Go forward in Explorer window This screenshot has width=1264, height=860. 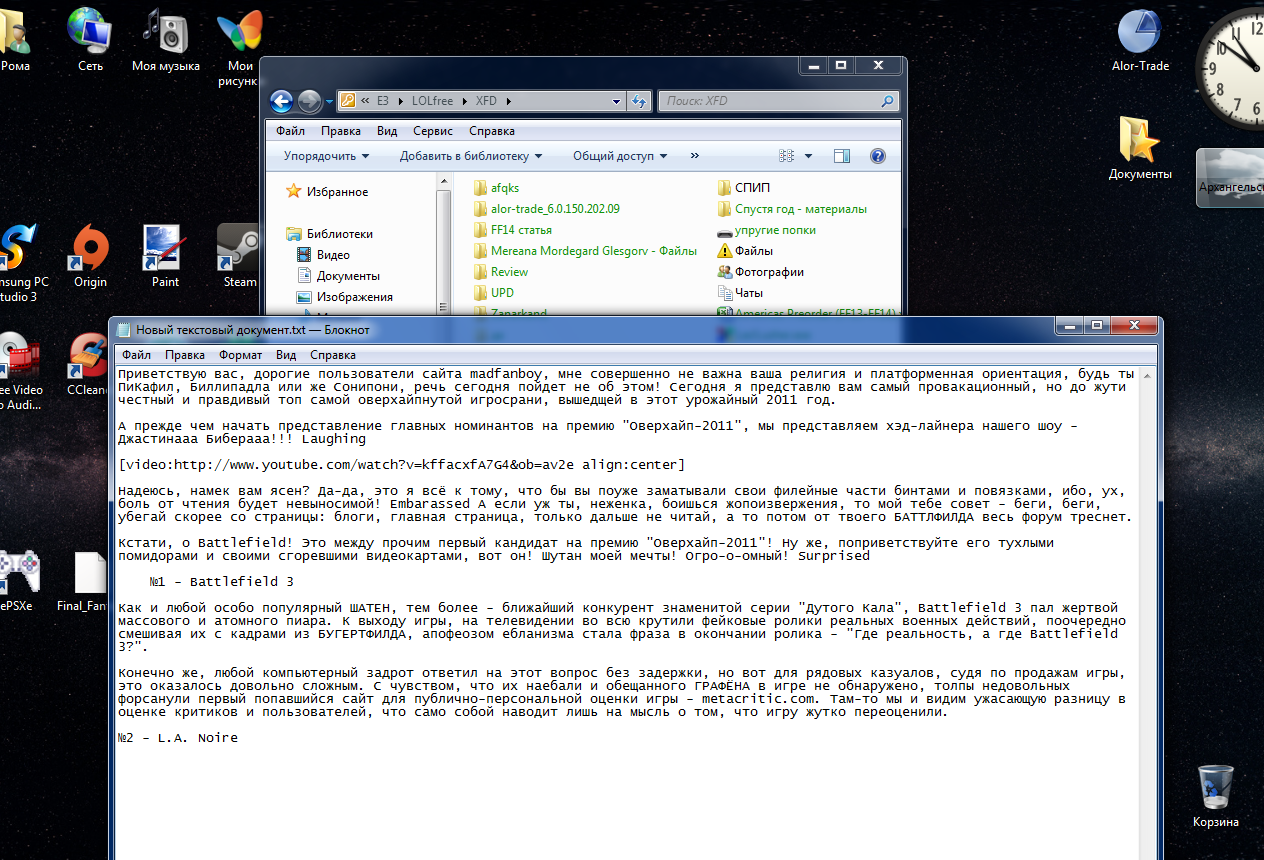[309, 101]
